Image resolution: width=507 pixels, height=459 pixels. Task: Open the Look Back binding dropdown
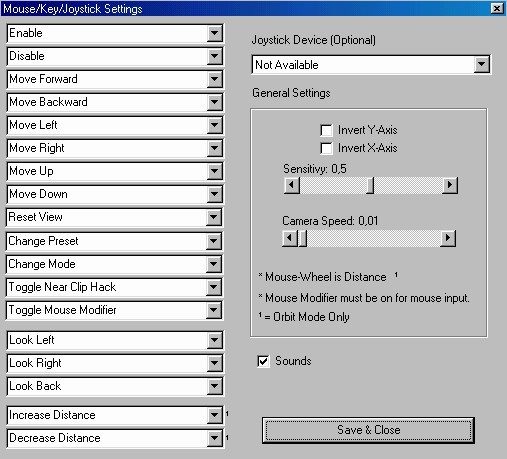(x=214, y=386)
